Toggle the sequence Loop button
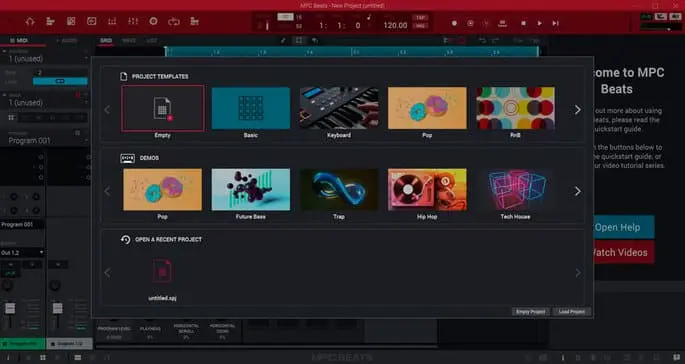This screenshot has height=364, width=685. click(x=60, y=81)
